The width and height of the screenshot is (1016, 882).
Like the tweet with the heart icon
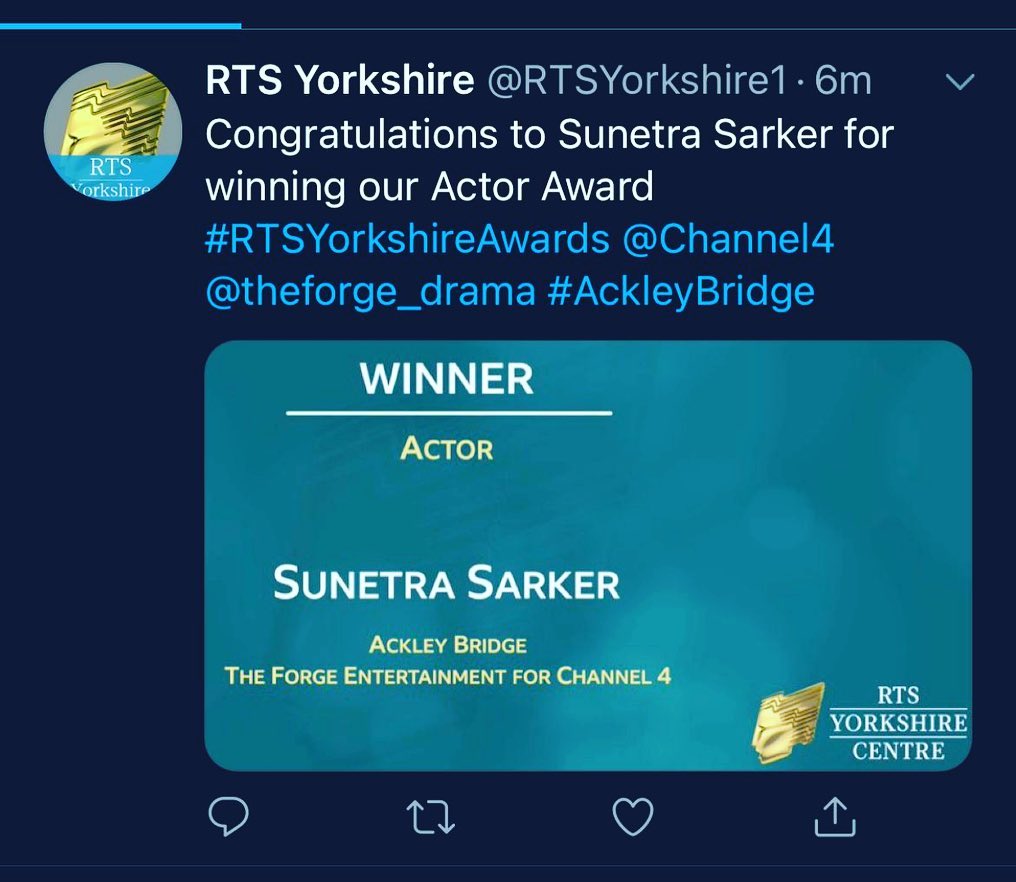coord(632,818)
